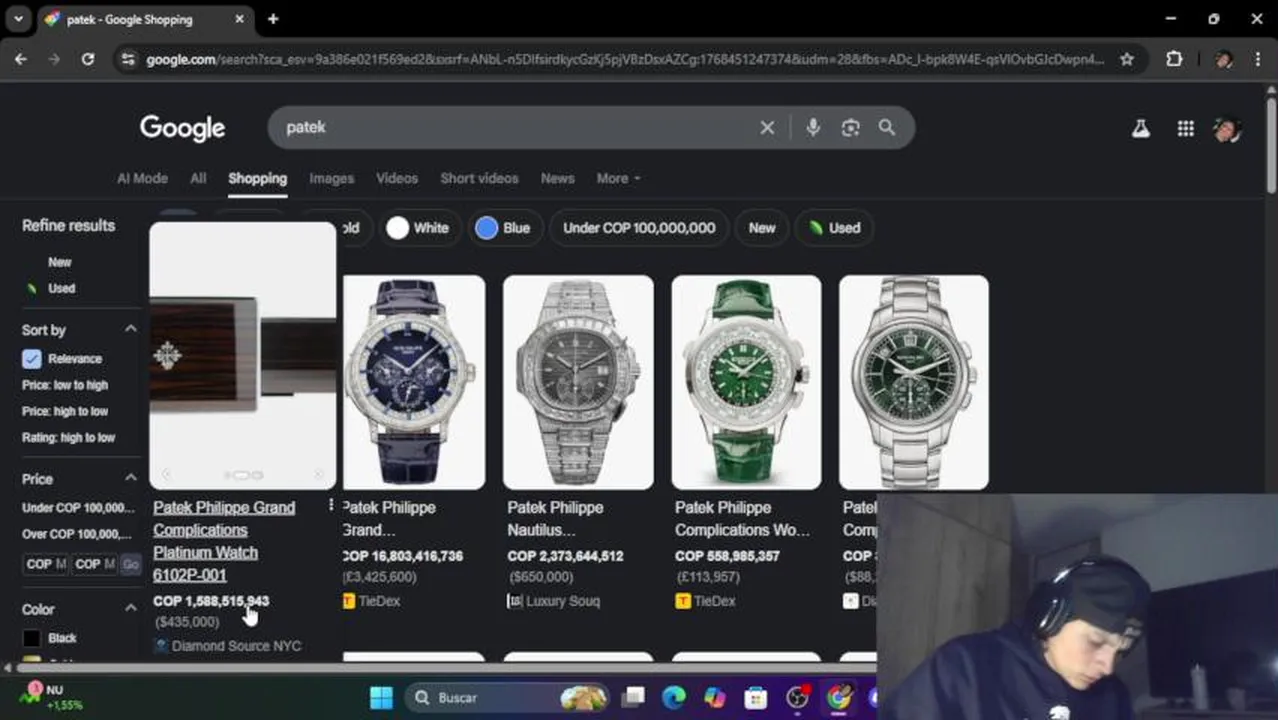Filter sidebar by New condition
Image resolution: width=1278 pixels, height=720 pixels.
coord(60,262)
